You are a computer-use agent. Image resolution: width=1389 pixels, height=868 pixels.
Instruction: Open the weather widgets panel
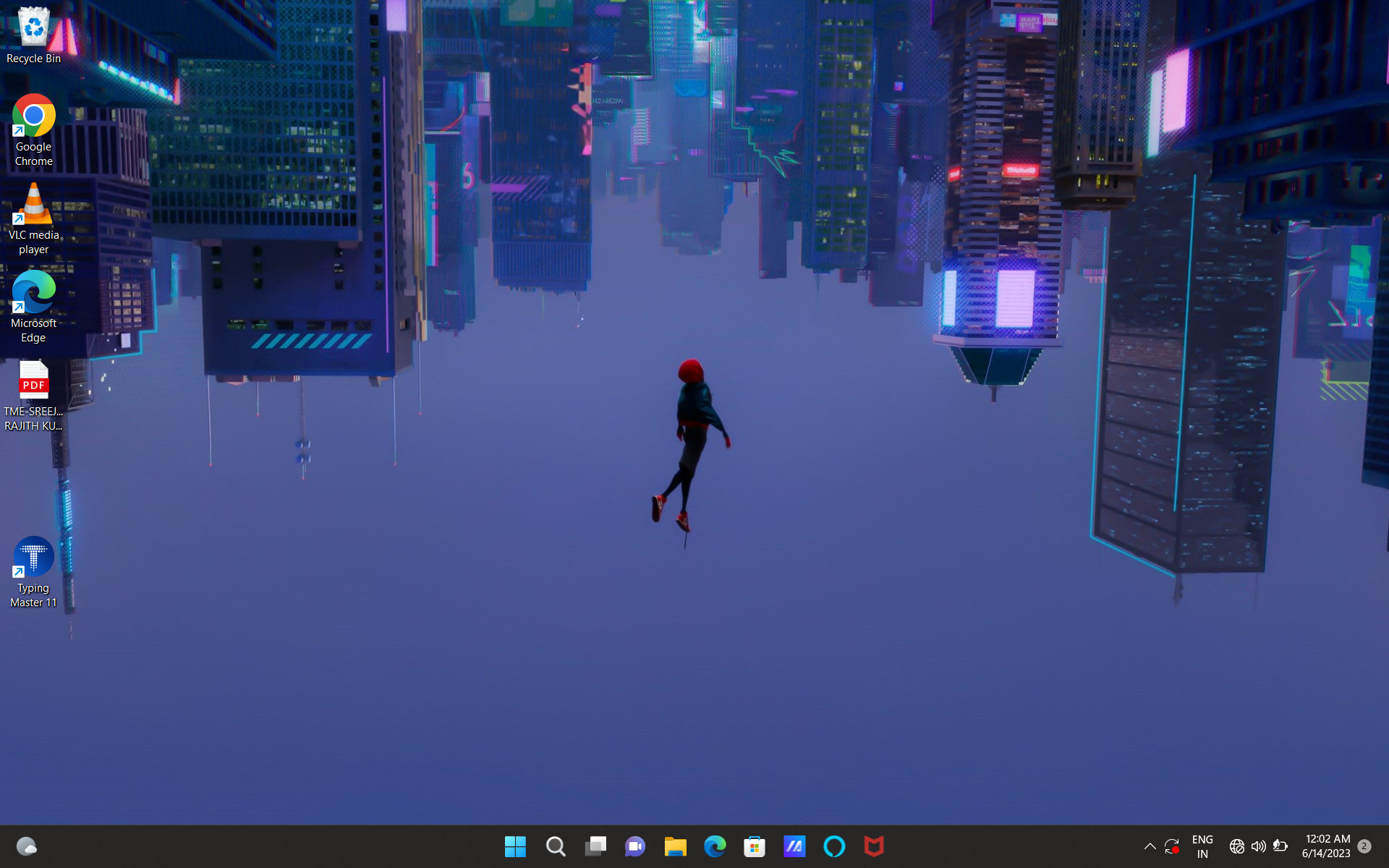tap(27, 846)
